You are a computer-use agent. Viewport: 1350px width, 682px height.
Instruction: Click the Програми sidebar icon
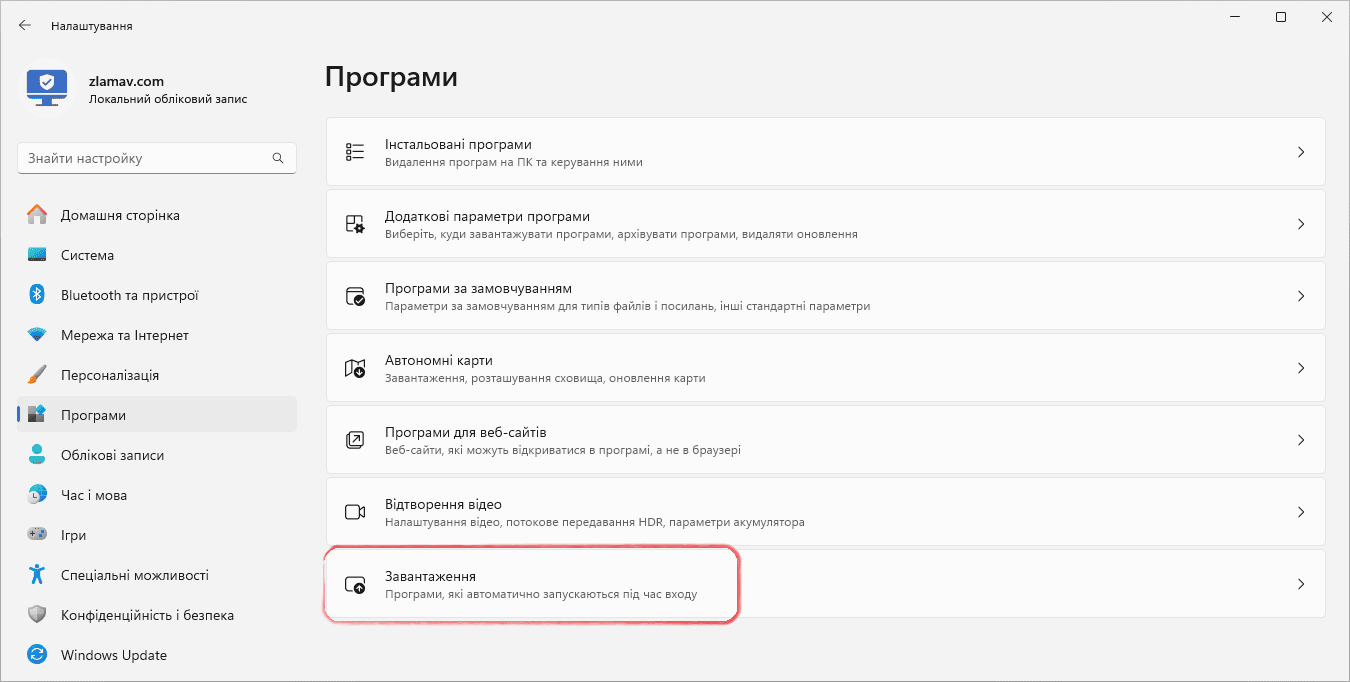tap(37, 415)
